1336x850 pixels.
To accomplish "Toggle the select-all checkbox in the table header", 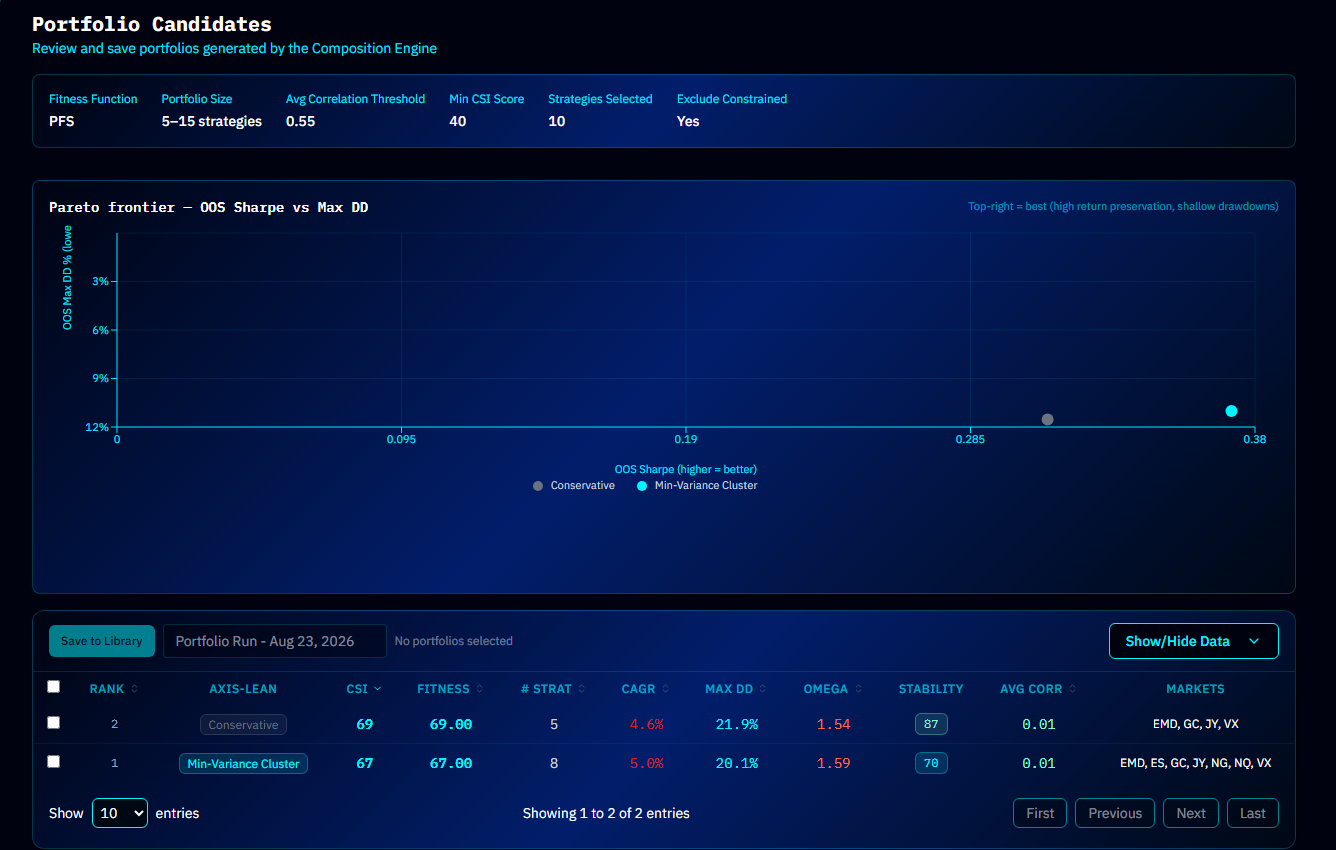I will coord(54,687).
